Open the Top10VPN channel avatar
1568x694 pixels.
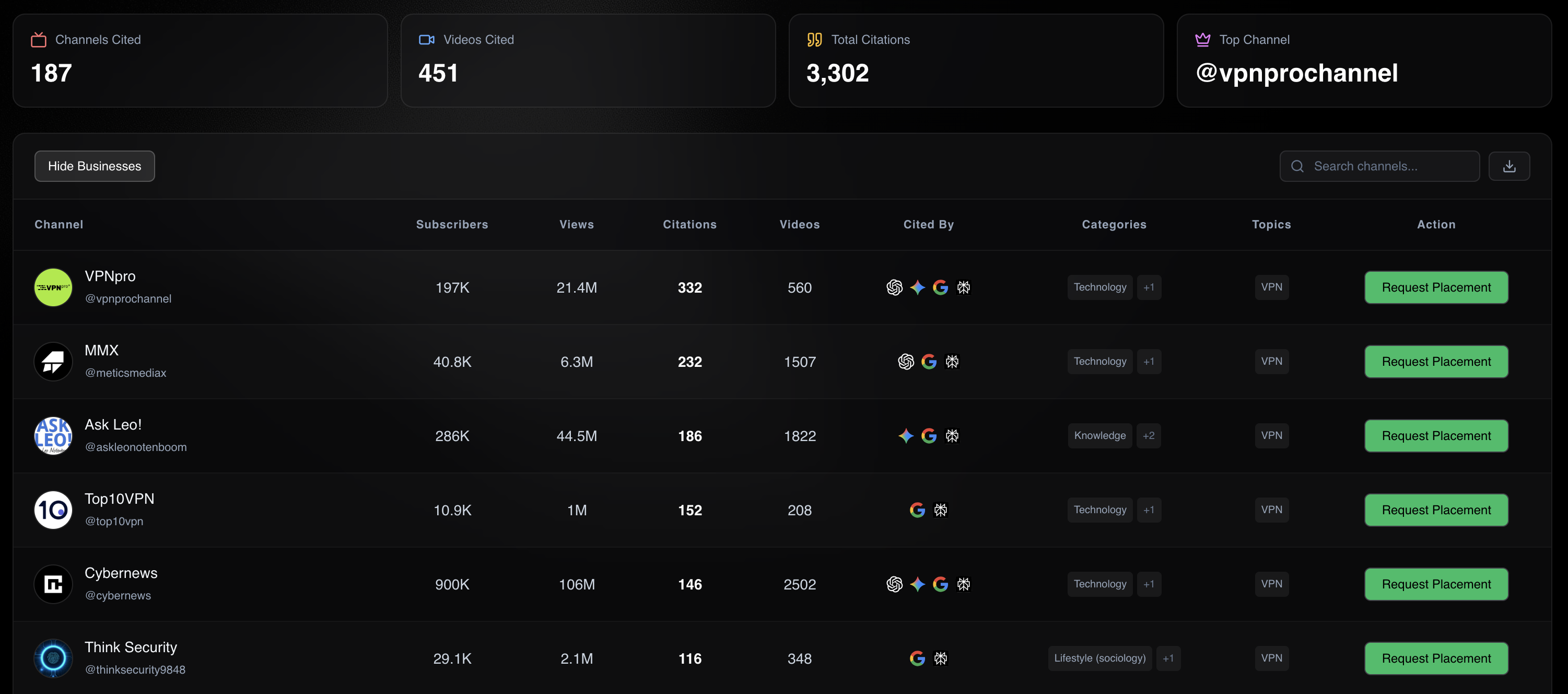tap(53, 510)
